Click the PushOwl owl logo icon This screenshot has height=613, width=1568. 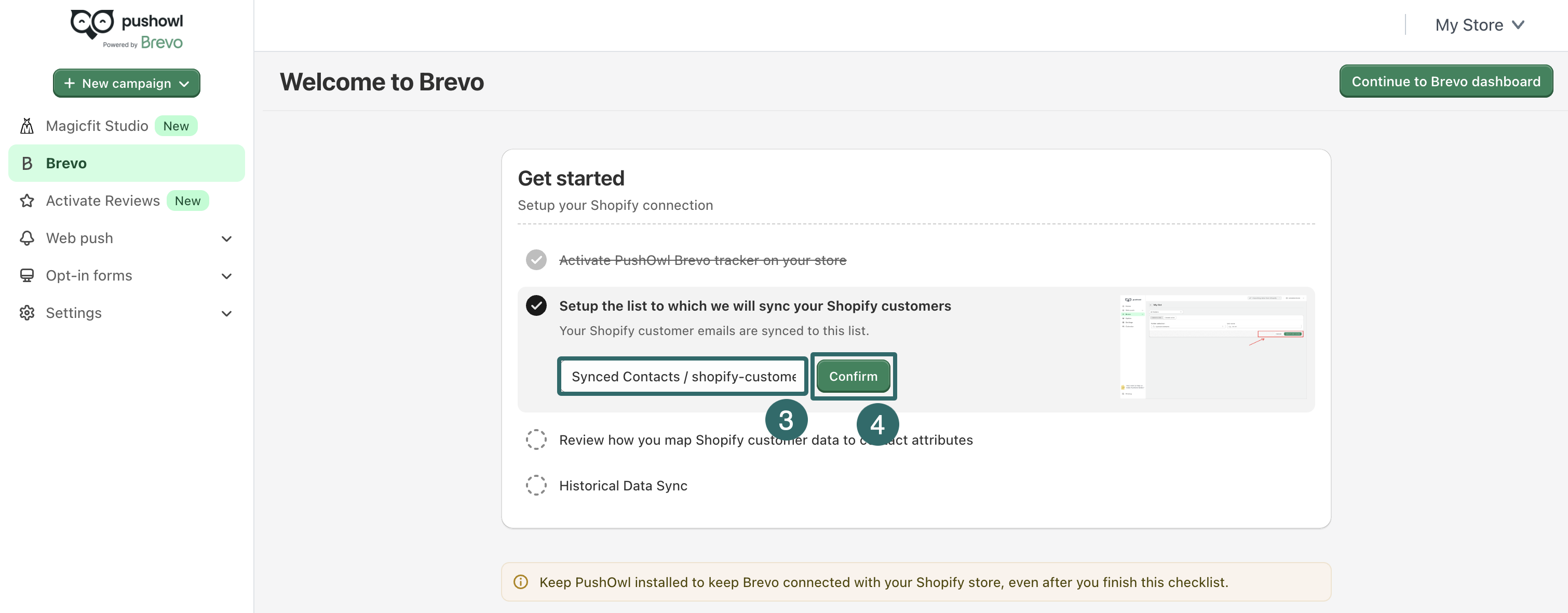click(x=92, y=23)
